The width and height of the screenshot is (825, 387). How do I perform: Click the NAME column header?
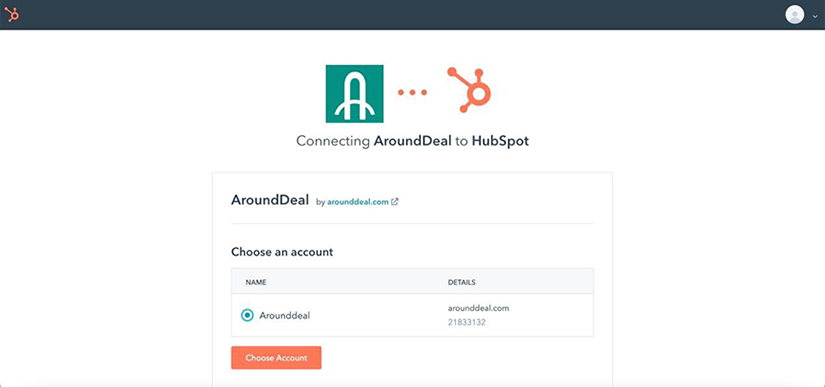point(256,282)
